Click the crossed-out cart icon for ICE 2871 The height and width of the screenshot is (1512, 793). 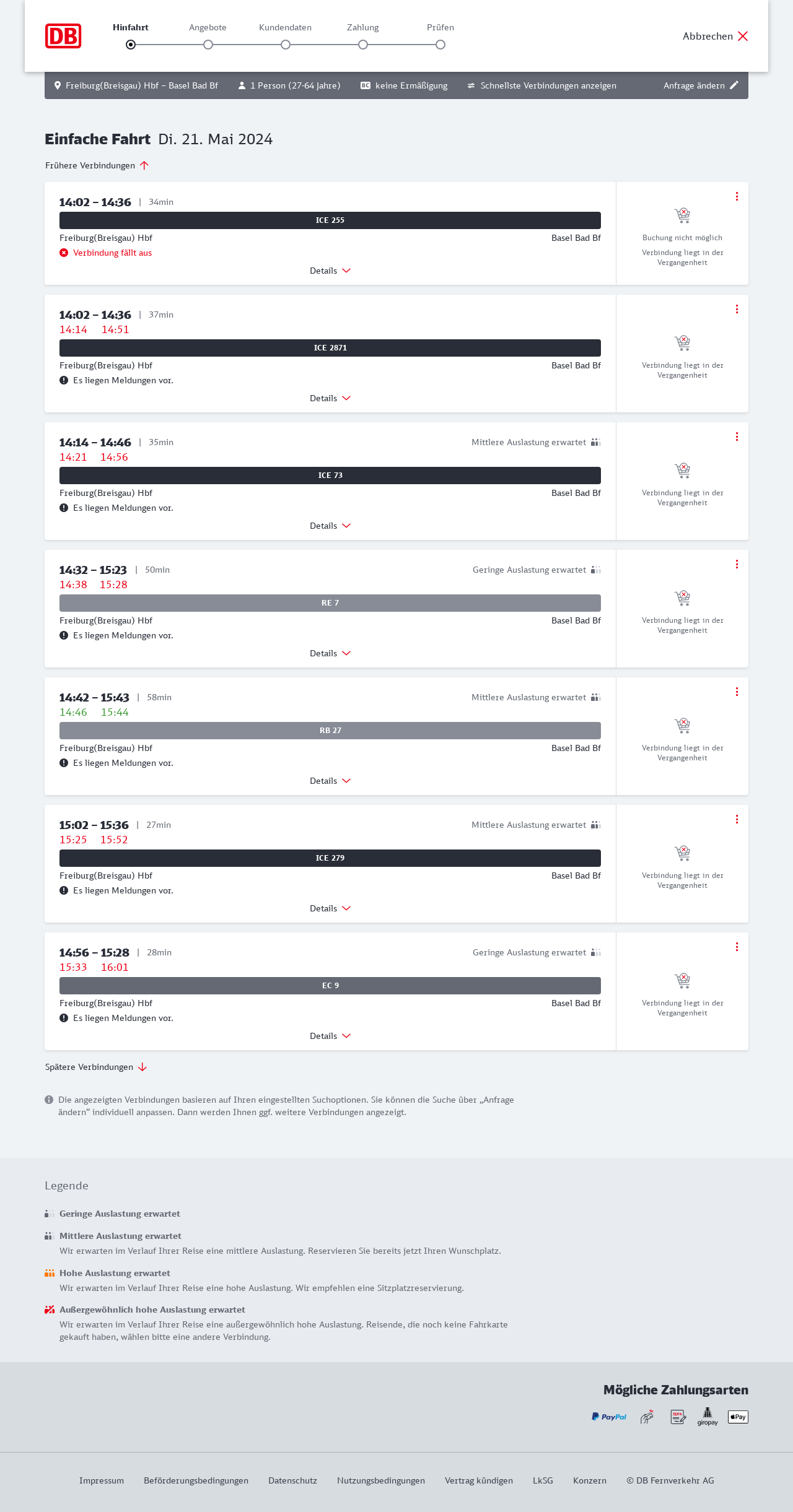tap(682, 342)
